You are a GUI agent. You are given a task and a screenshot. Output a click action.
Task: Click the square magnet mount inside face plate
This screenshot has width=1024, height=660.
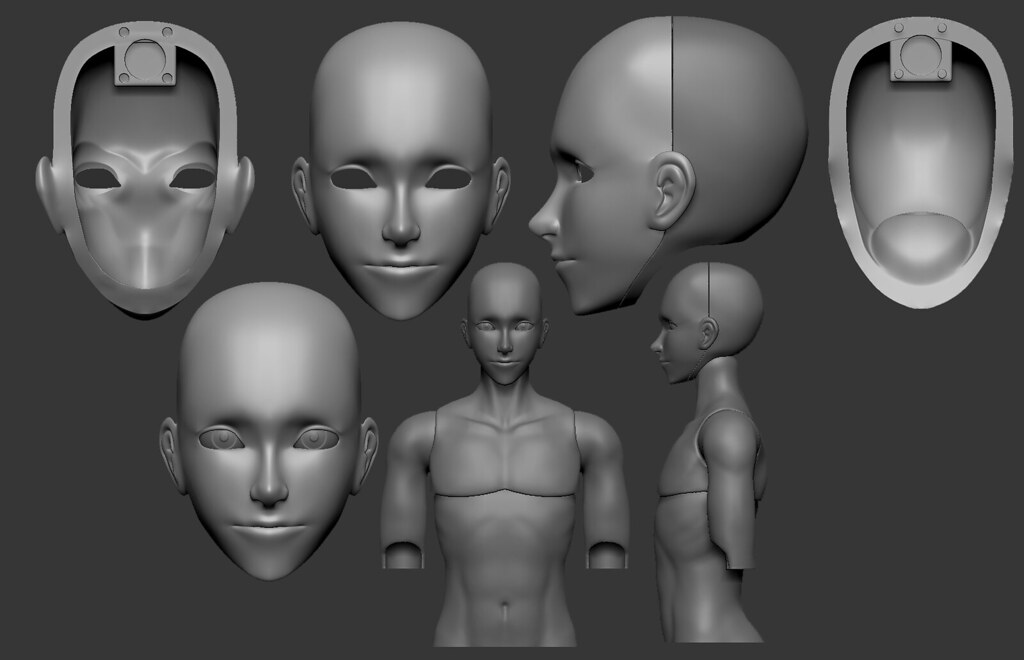[145, 61]
